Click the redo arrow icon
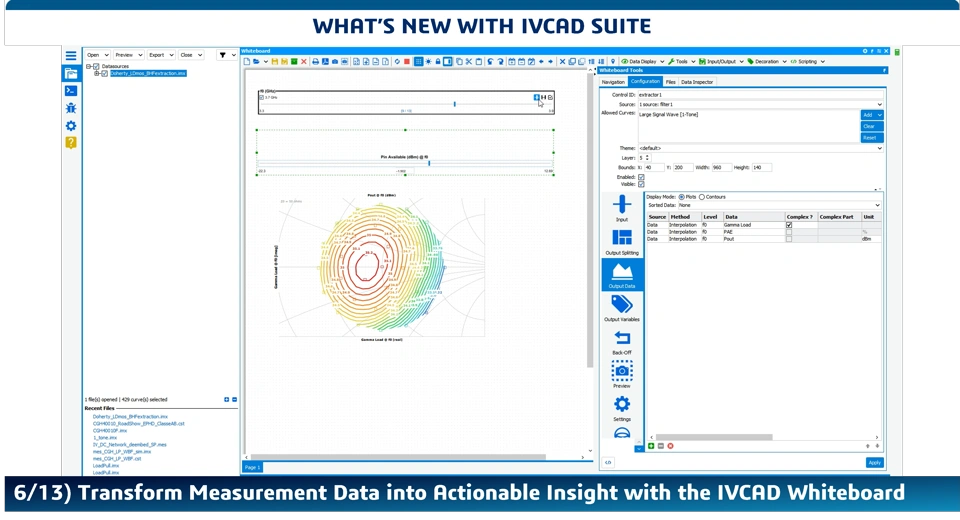Screen dimensions: 960x520 pyautogui.click(x=500, y=61)
